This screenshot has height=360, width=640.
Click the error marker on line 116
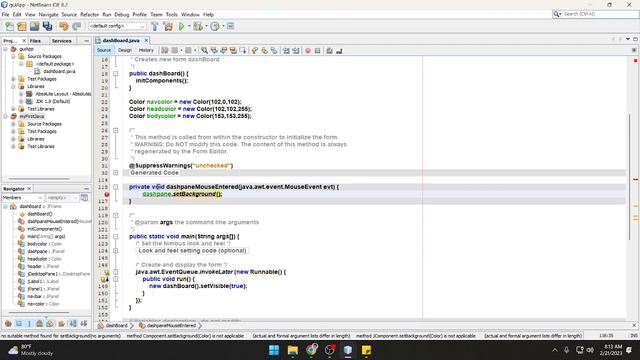(x=107, y=194)
